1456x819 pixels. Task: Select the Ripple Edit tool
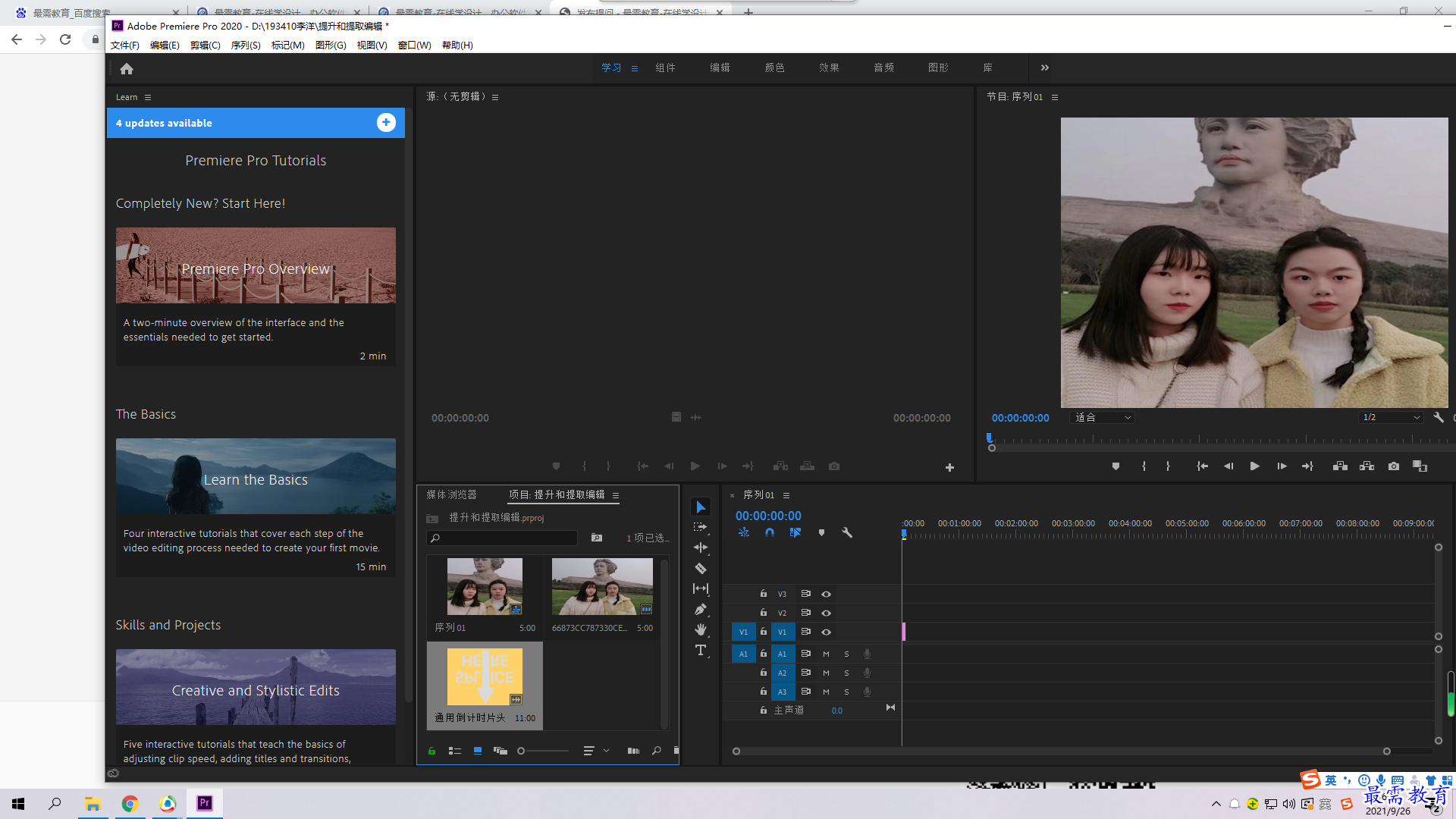tap(701, 548)
